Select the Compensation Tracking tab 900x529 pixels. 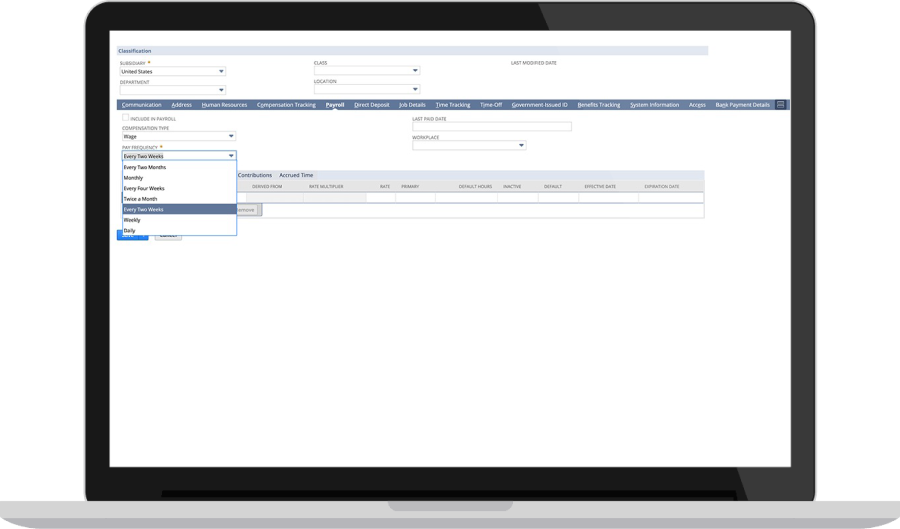[x=286, y=105]
